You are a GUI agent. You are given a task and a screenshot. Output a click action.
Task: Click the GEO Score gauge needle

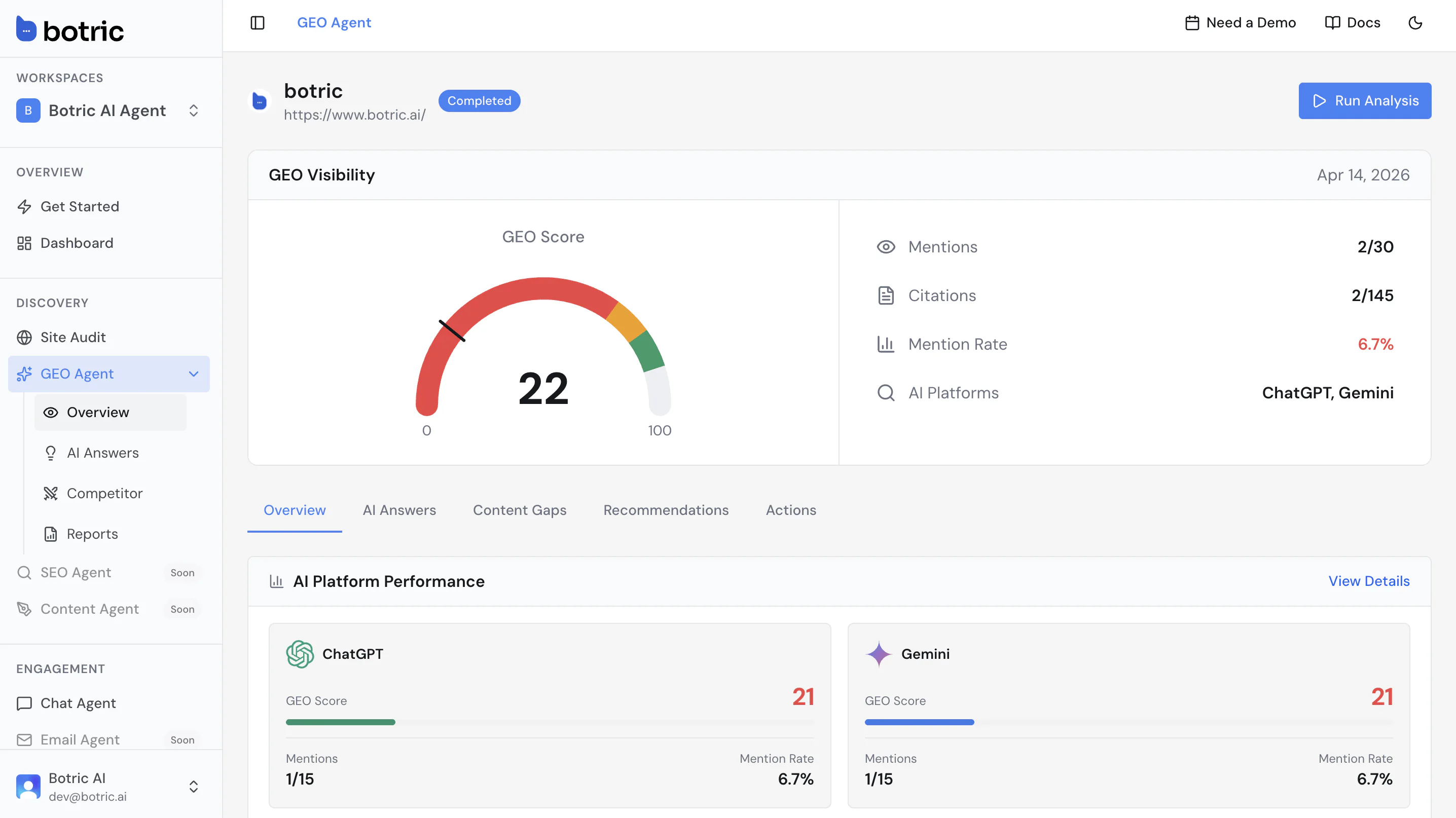tap(452, 331)
